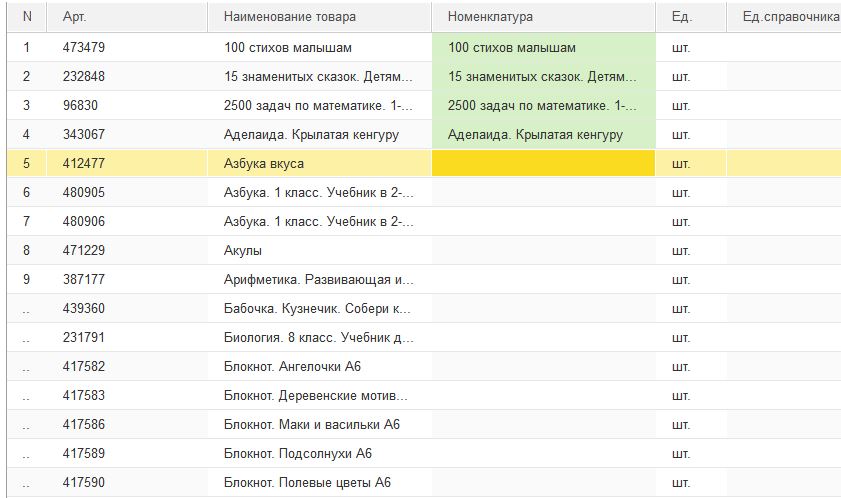Select the шт. unit cell for Блокнот. Маки и васильки
This screenshot has height=498, width=841.
click(691, 424)
